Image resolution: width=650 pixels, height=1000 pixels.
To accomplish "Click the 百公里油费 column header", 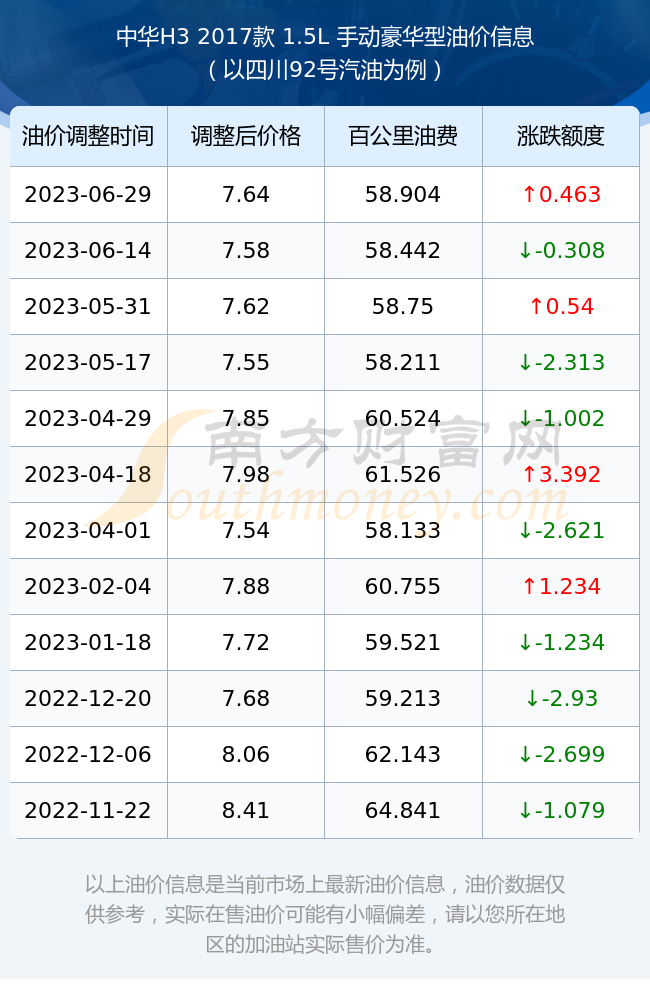I will pyautogui.click(x=403, y=136).
